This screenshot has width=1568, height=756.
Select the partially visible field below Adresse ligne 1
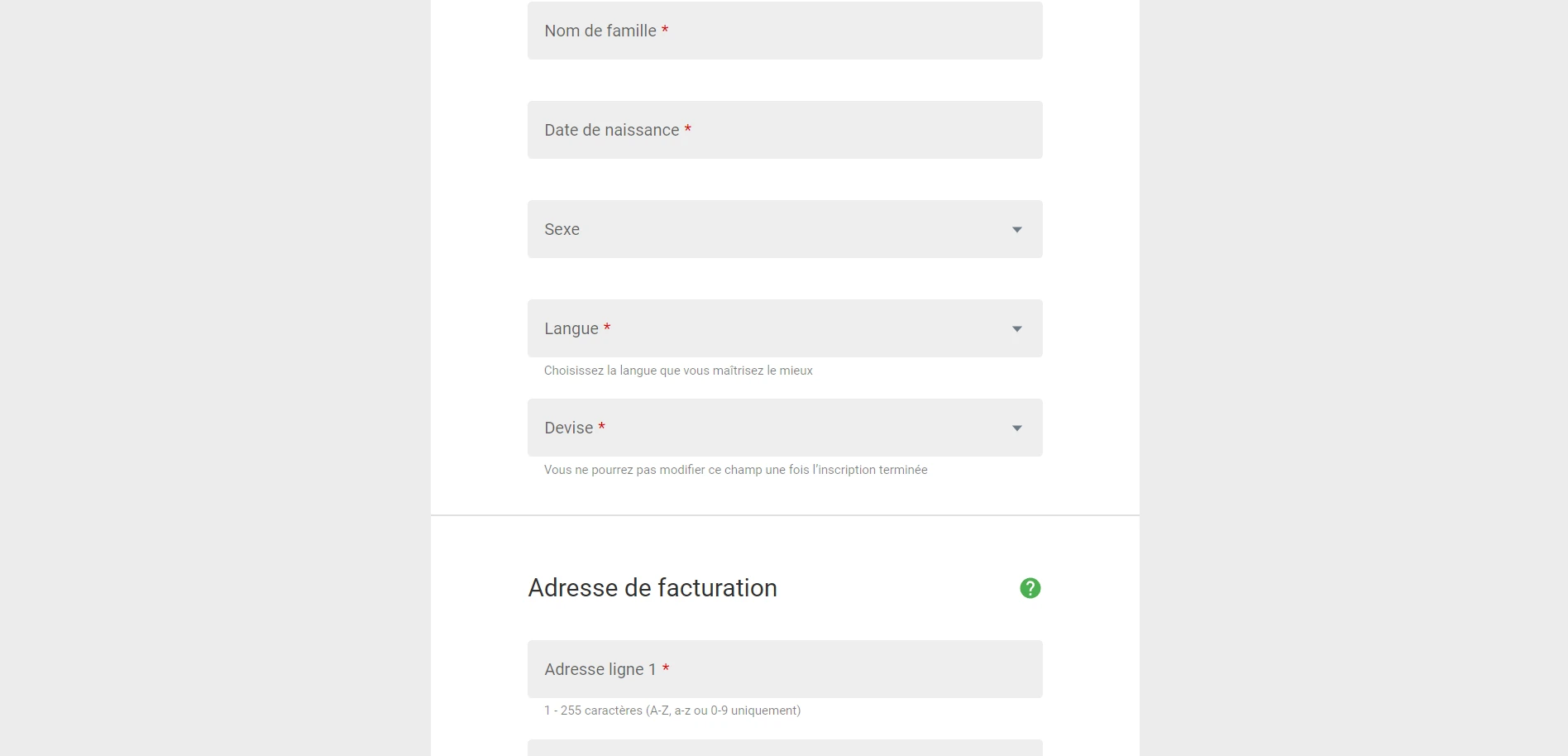click(x=785, y=748)
